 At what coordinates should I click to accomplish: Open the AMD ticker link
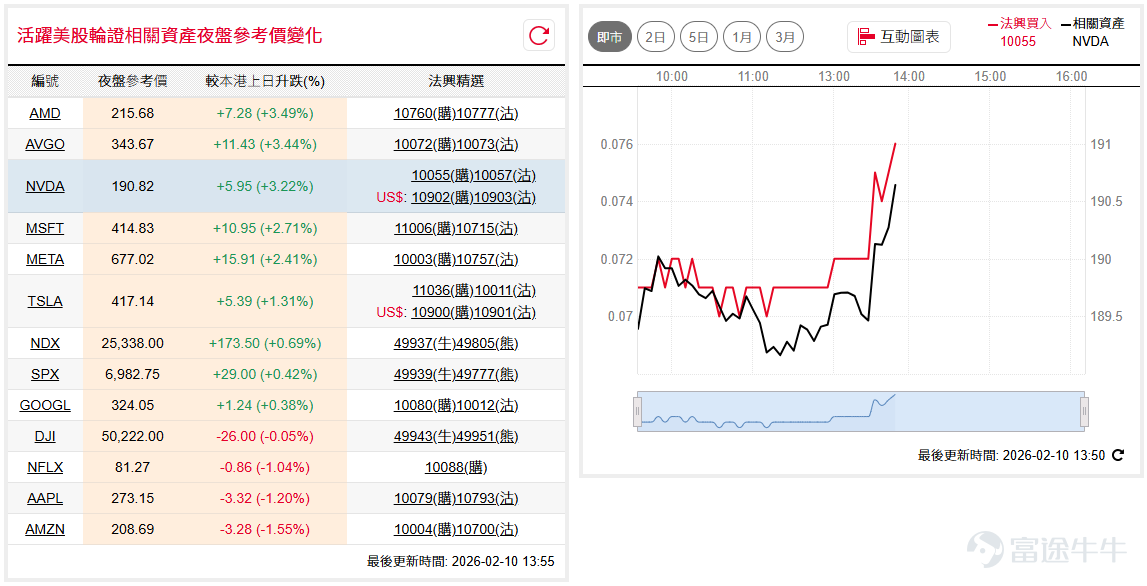point(45,113)
